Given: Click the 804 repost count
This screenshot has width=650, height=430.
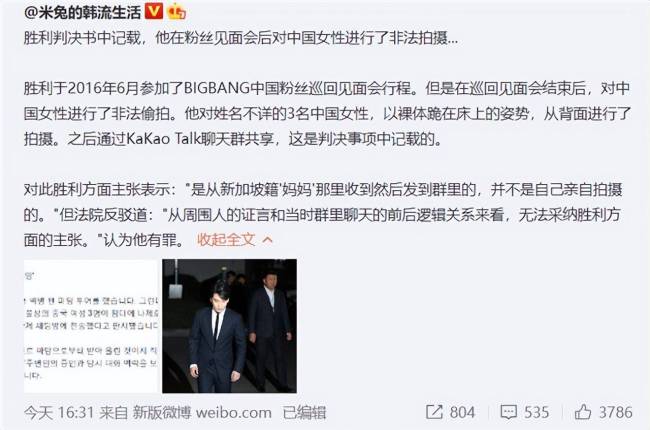Looking at the screenshot, I should coord(462,412).
